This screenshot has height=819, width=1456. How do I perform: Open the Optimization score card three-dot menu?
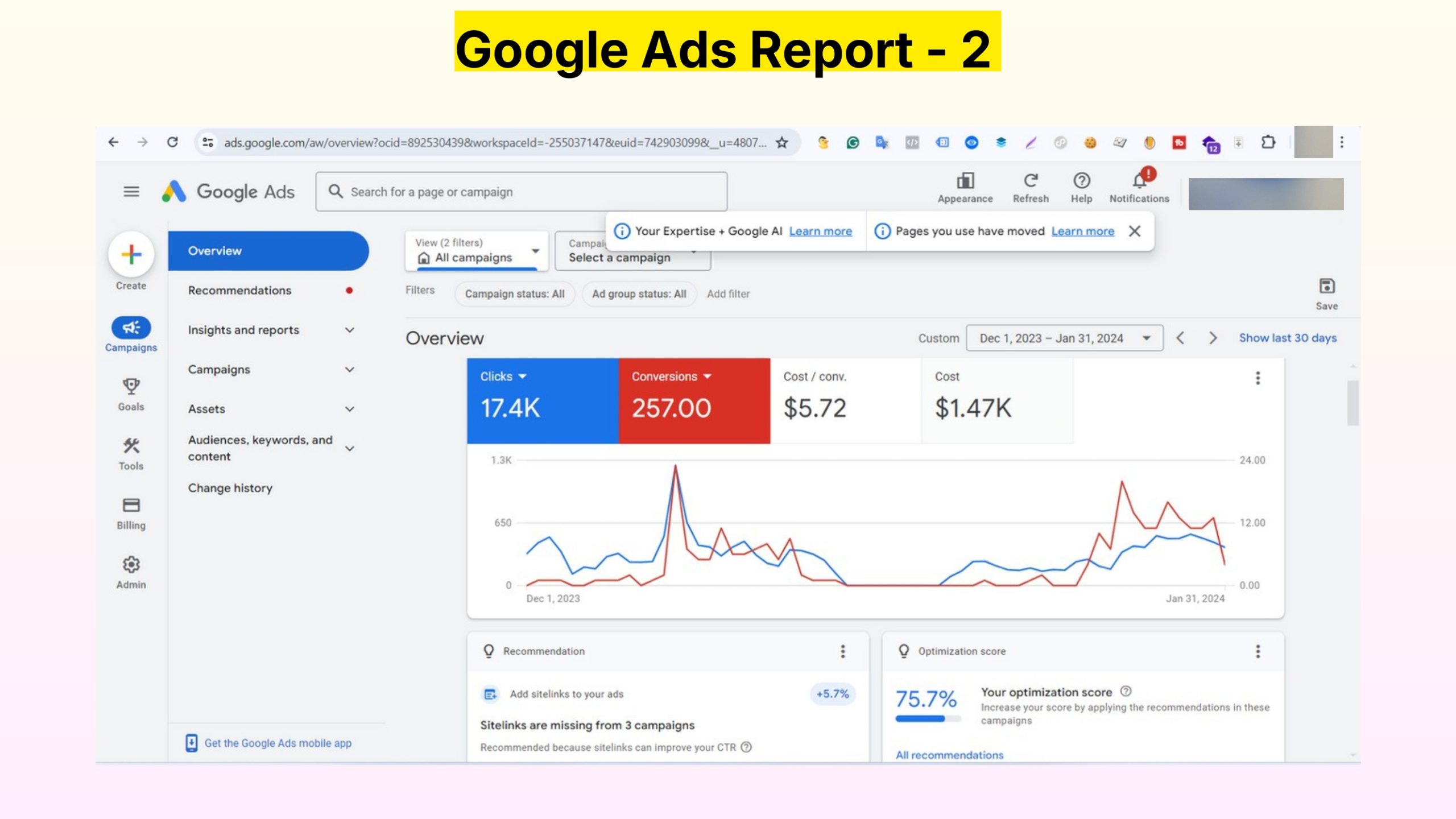click(1258, 651)
